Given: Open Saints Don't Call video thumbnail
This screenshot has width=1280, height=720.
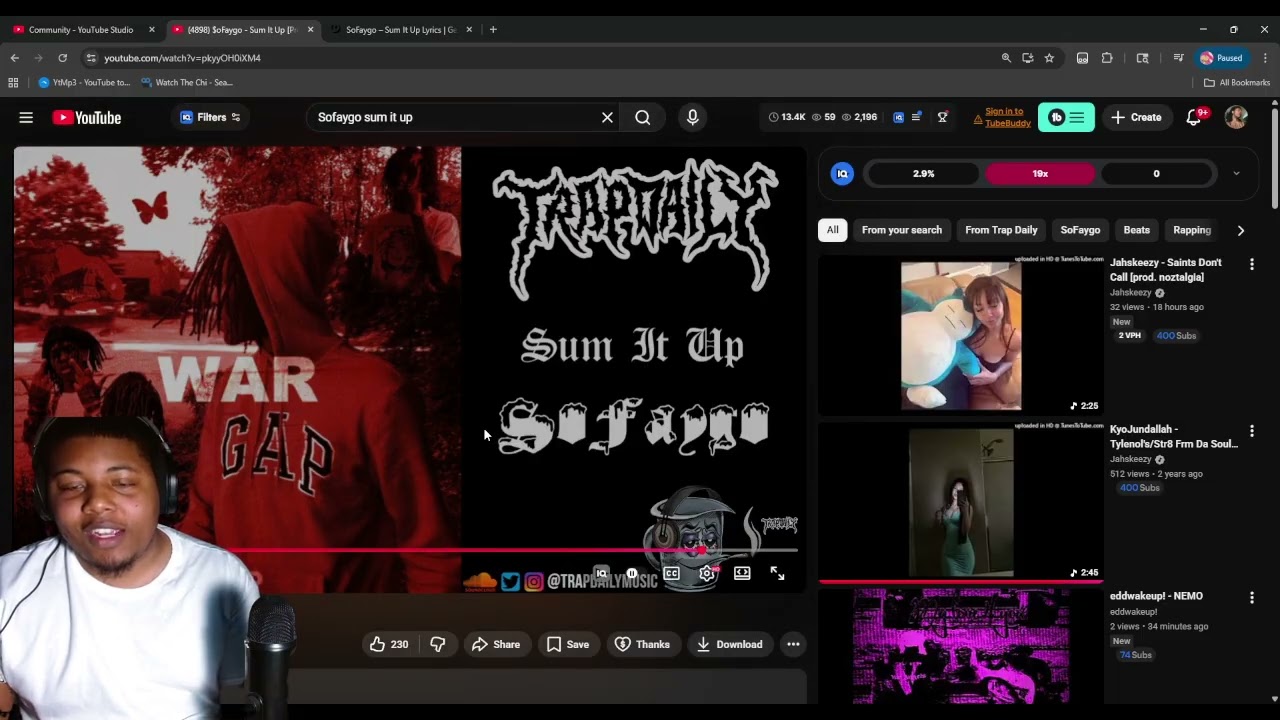Looking at the screenshot, I should [x=960, y=335].
